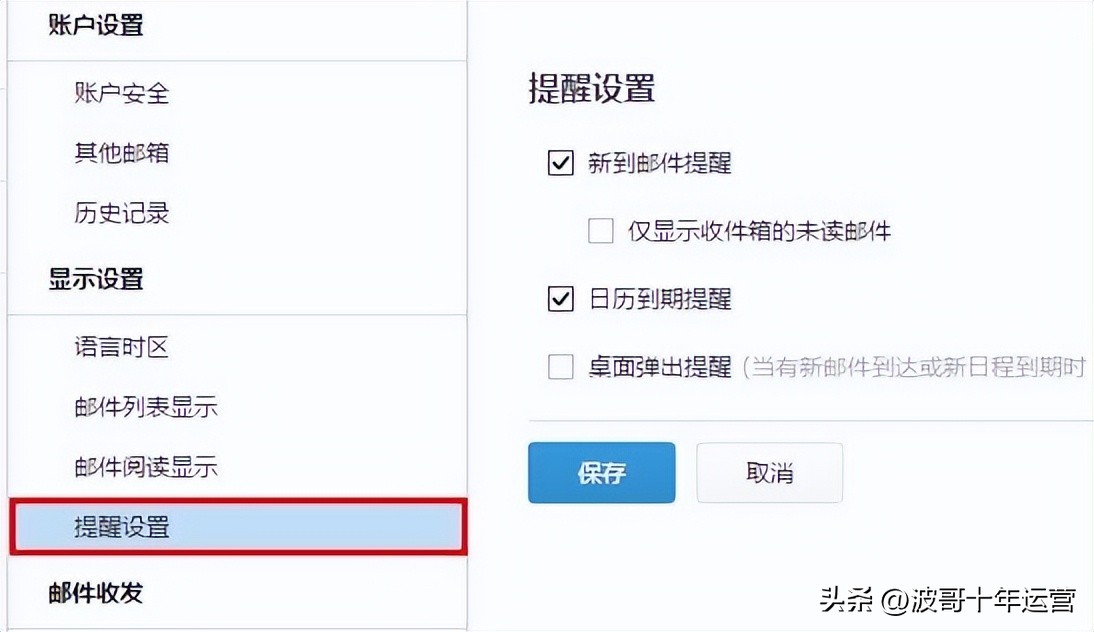
Task: Uncheck 日历到期提醒 reminder
Action: [560, 299]
